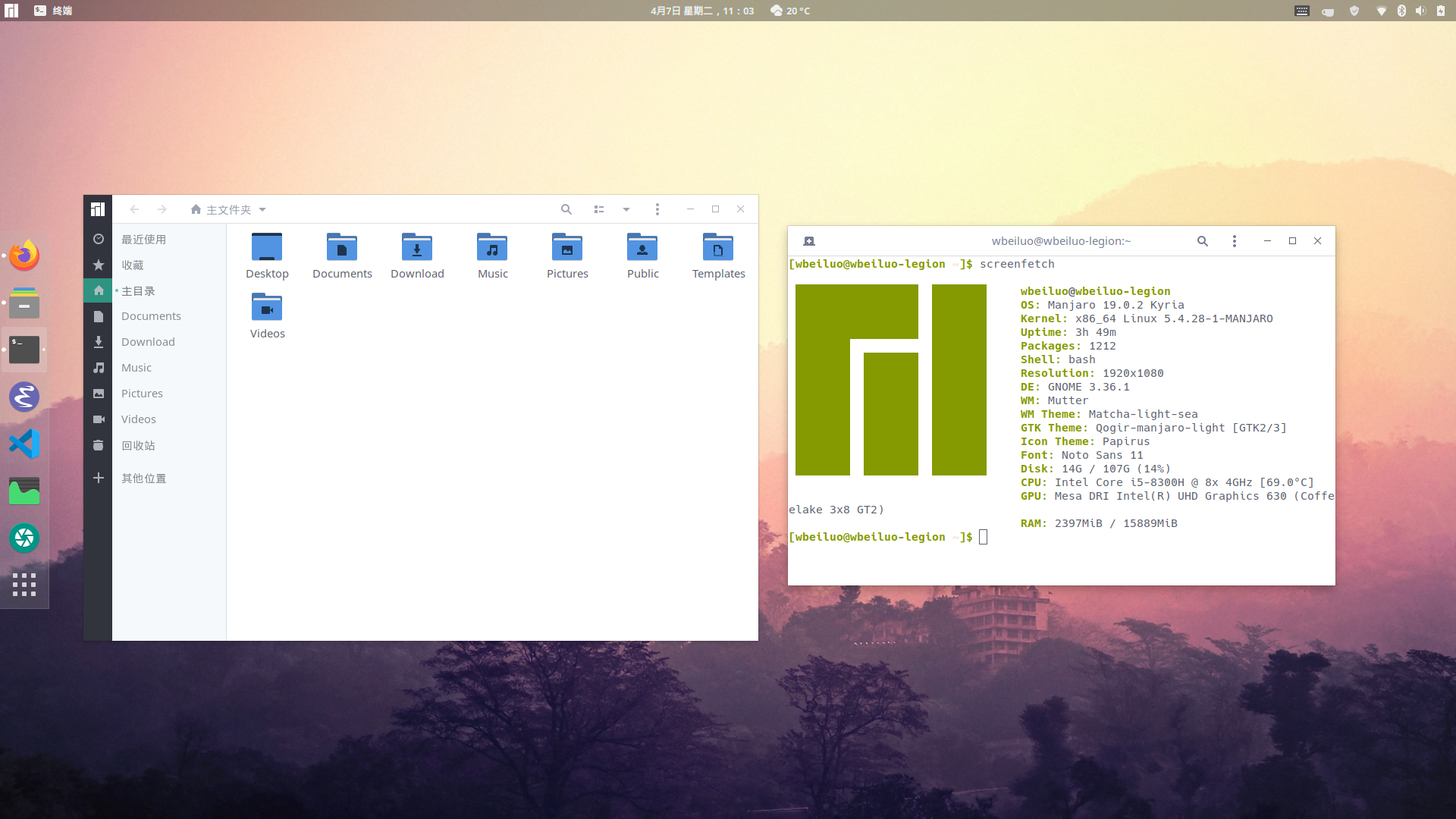This screenshot has height=819, width=1456.
Task: Click the 收藏 star icon in sidebar
Action: coord(99,265)
